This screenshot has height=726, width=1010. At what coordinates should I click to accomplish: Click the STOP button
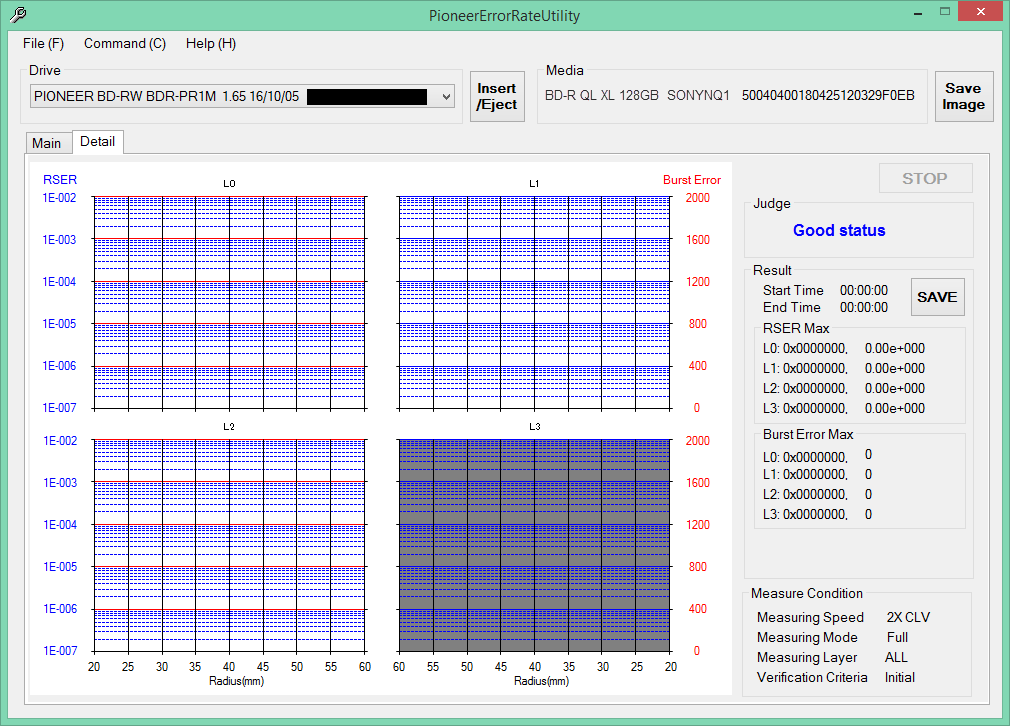coord(925,178)
